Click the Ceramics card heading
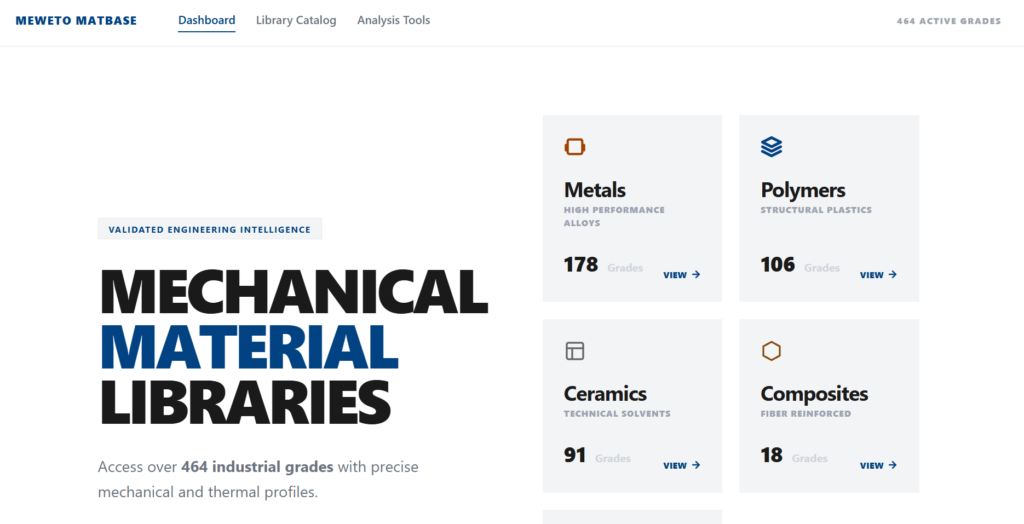 coord(605,394)
